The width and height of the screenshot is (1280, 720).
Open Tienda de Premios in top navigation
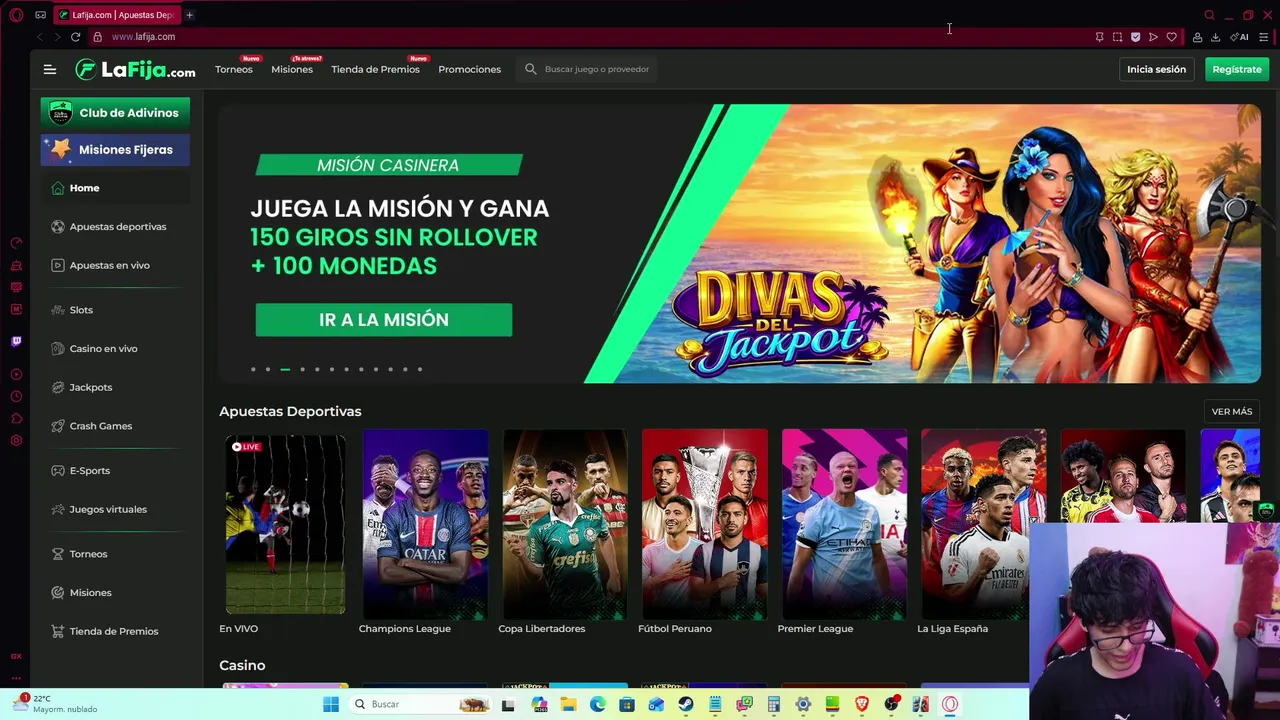375,69
